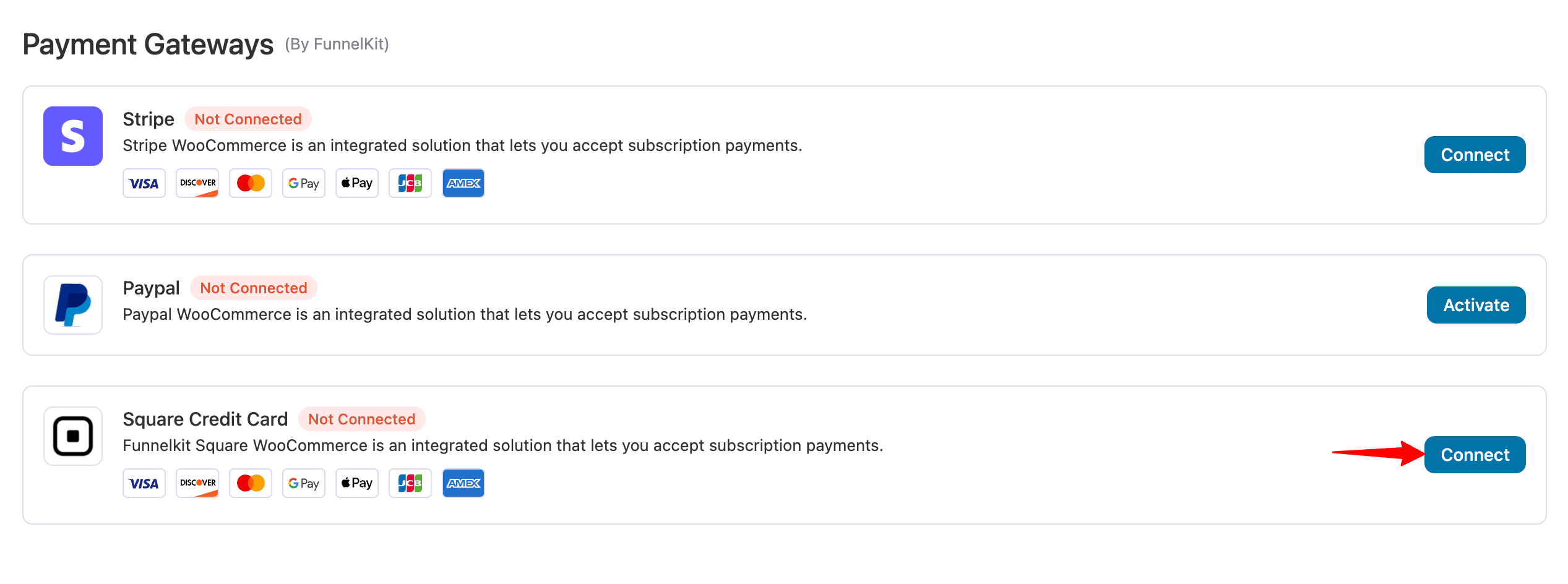This screenshot has width=1568, height=584.
Task: Click the Discover icon under Stripe
Action: [x=197, y=183]
